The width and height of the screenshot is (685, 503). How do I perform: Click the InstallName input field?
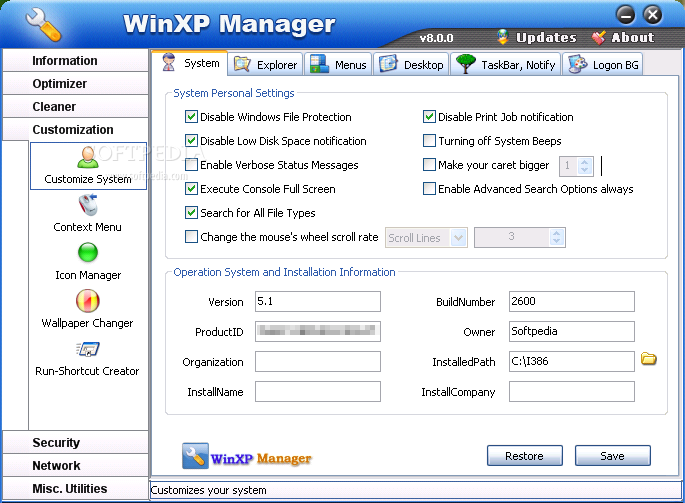point(318,392)
